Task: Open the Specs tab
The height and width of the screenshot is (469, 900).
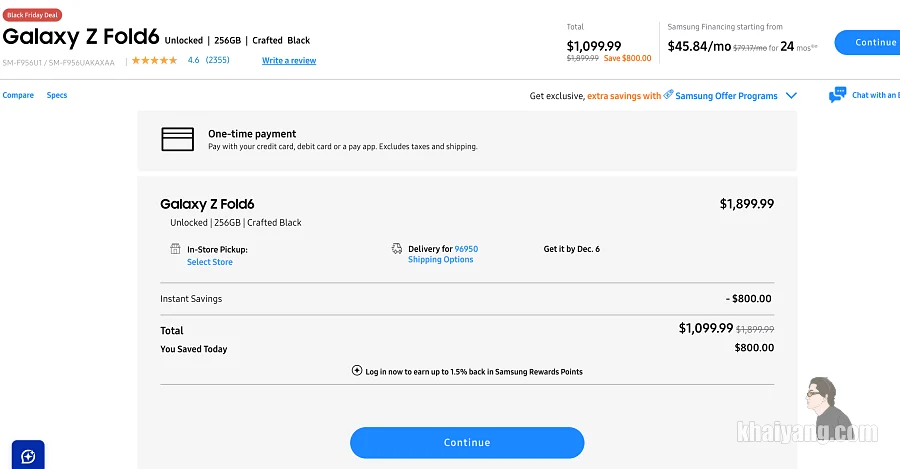Action: coord(57,95)
